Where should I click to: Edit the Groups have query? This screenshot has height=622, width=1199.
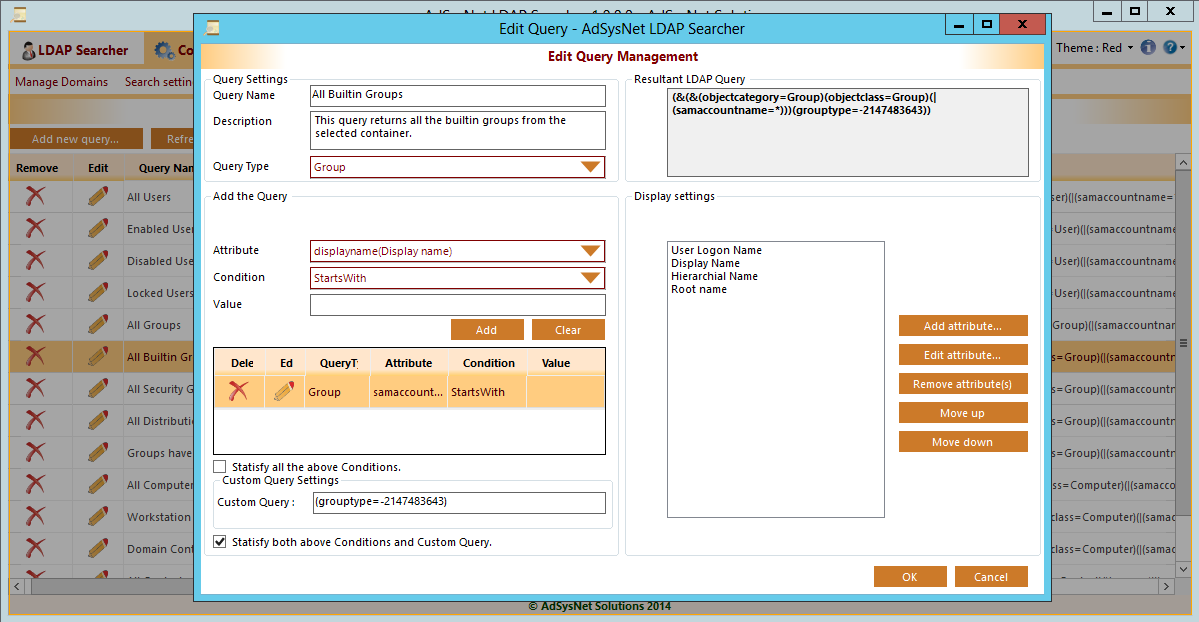coord(98,453)
